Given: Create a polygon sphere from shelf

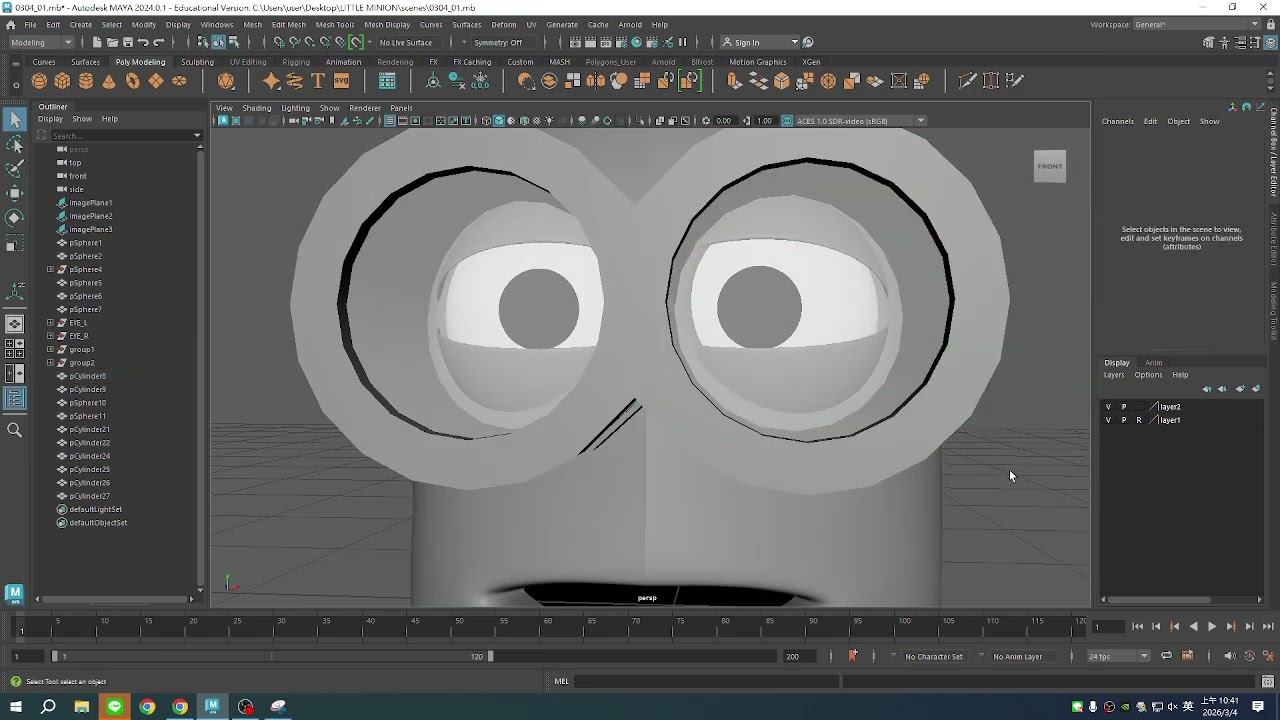Looking at the screenshot, I should tap(39, 81).
